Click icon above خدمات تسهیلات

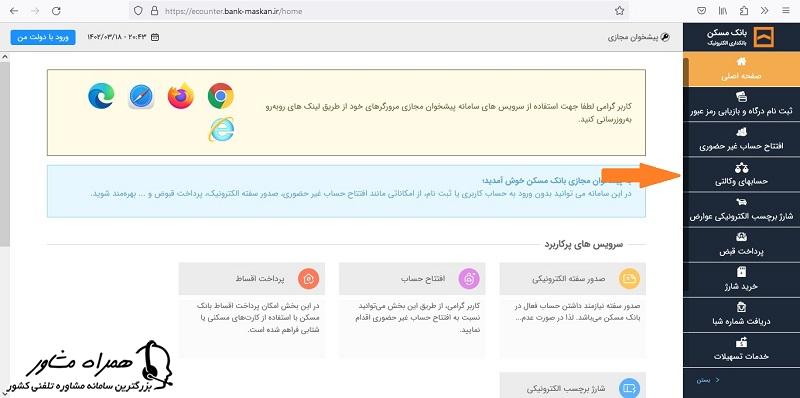pyautogui.click(x=742, y=341)
